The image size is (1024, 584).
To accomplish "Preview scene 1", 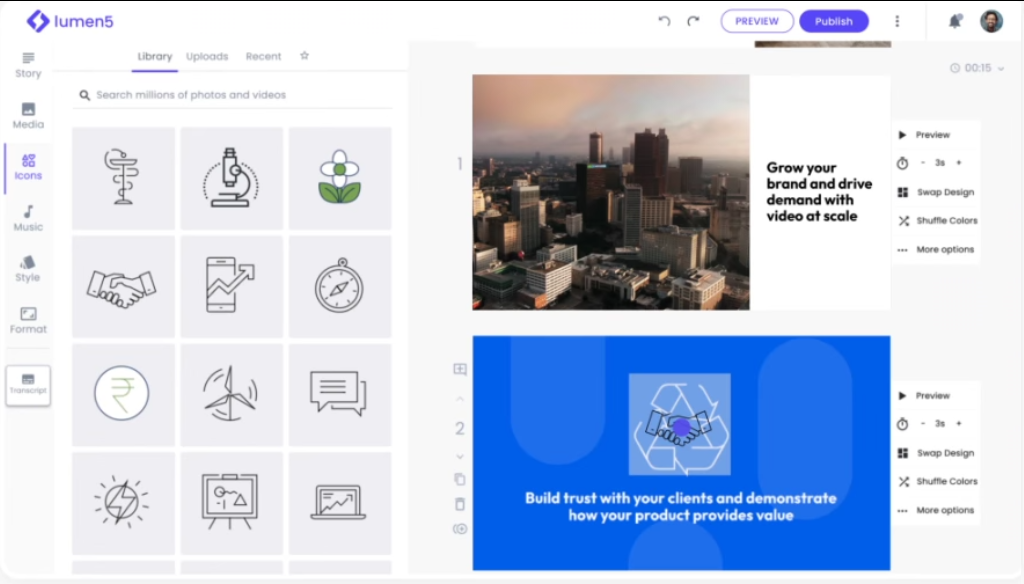I will click(x=925, y=135).
